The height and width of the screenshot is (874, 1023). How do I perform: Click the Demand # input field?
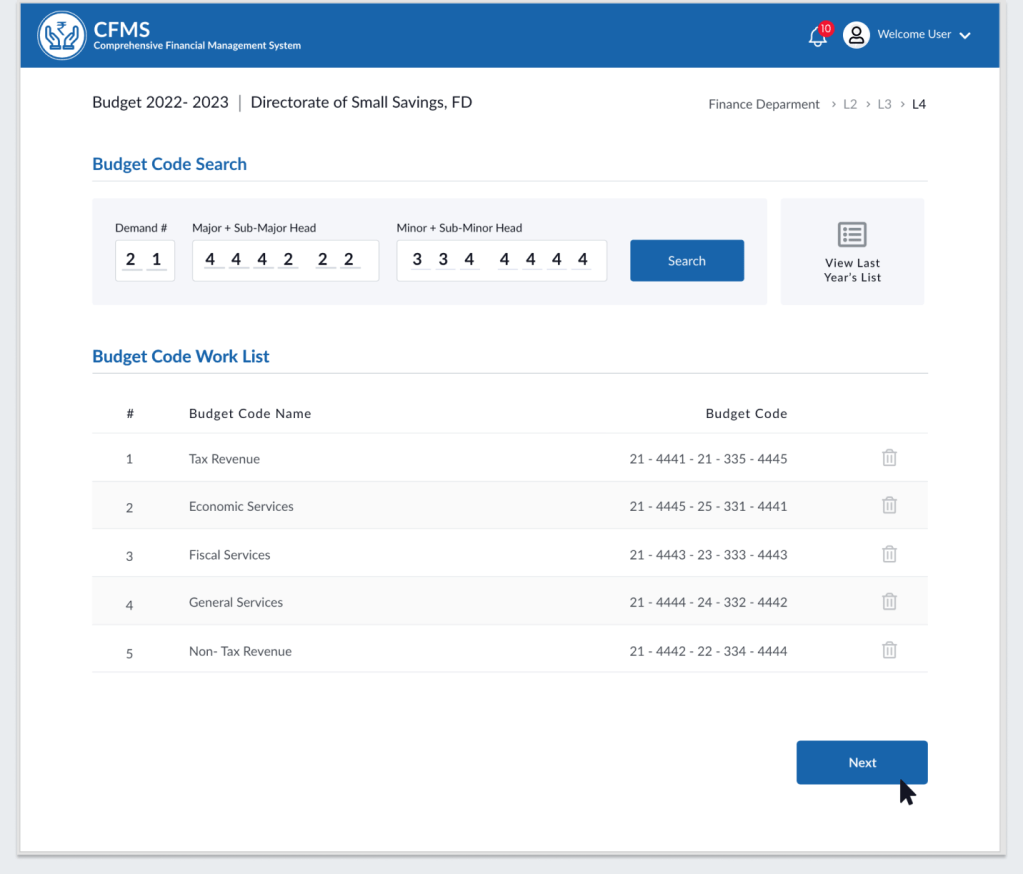tap(144, 261)
